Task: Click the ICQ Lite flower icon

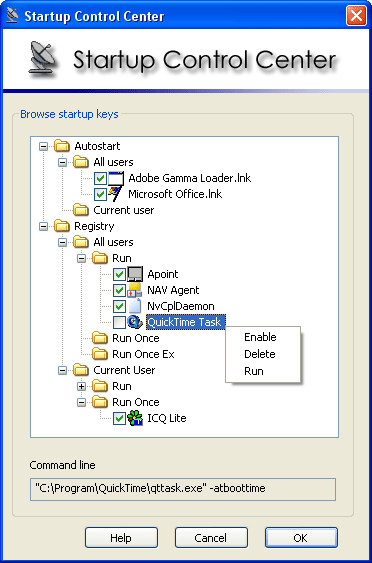Action: coord(135,418)
